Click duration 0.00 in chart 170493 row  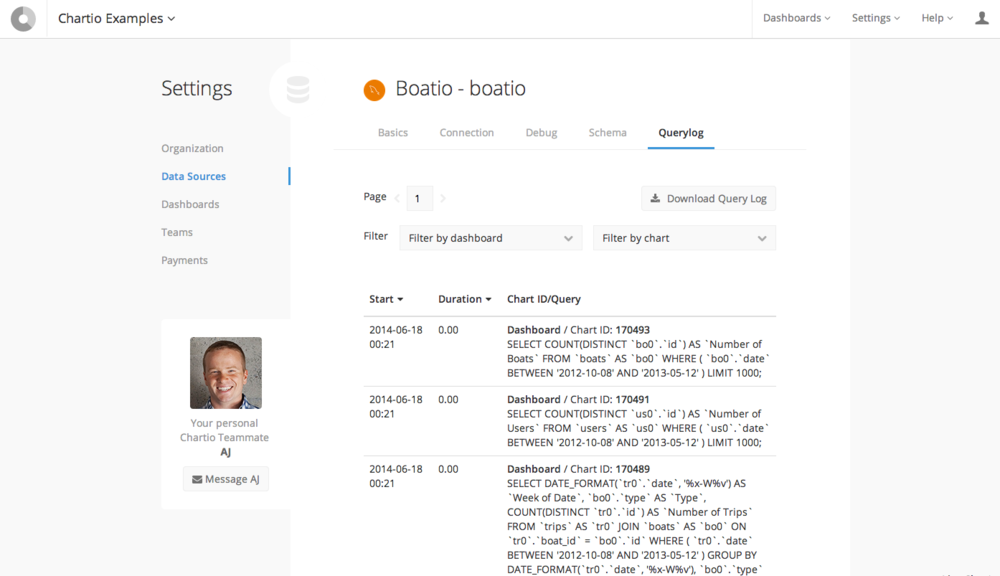click(448, 330)
